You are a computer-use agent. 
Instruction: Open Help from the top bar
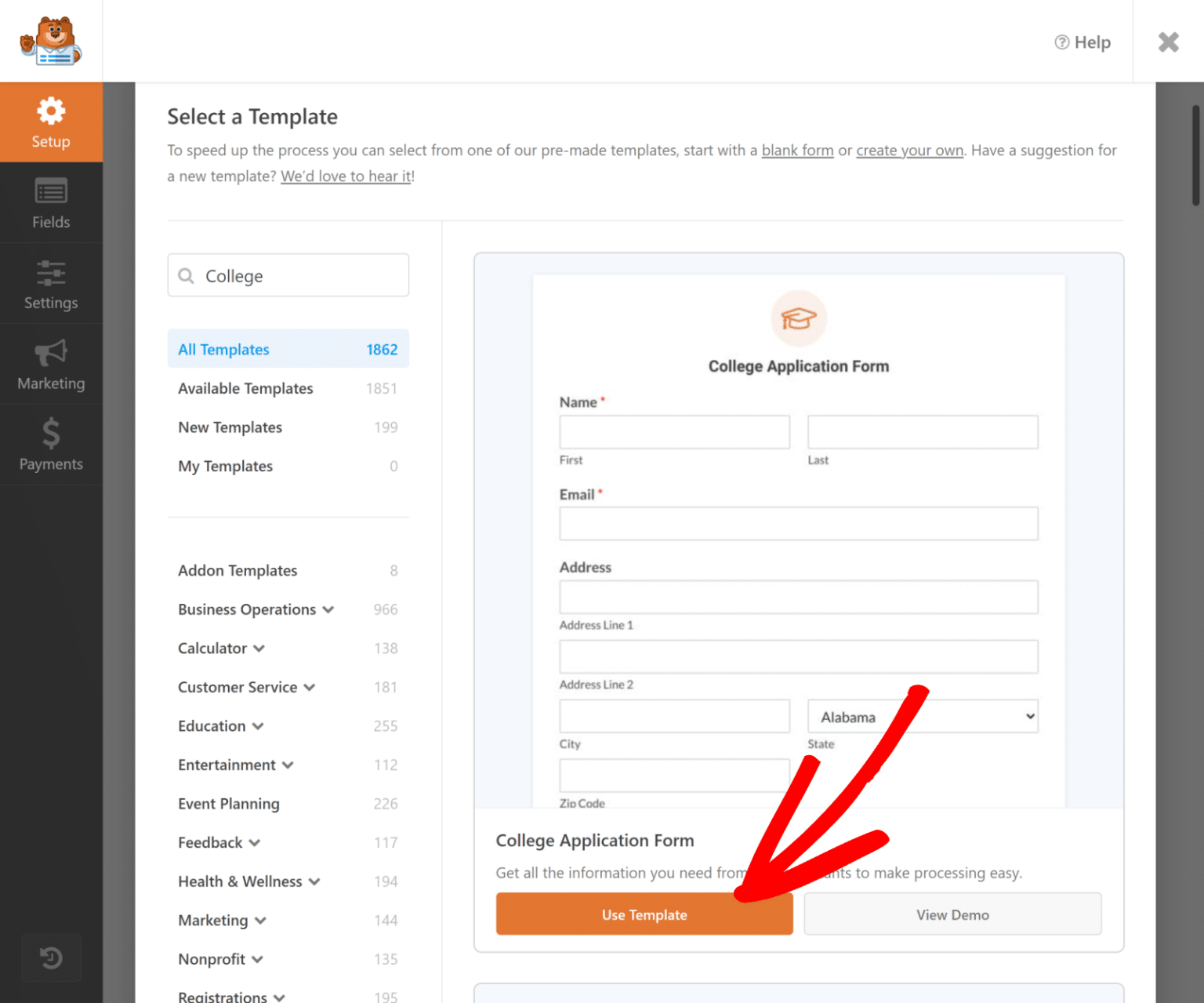pyautogui.click(x=1083, y=42)
